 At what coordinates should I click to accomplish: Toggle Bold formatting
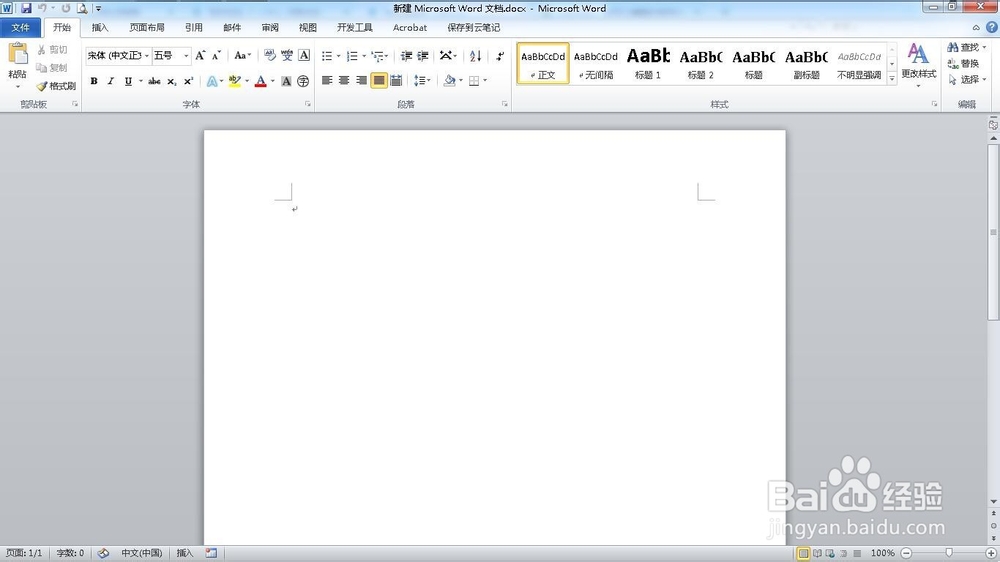coord(94,81)
